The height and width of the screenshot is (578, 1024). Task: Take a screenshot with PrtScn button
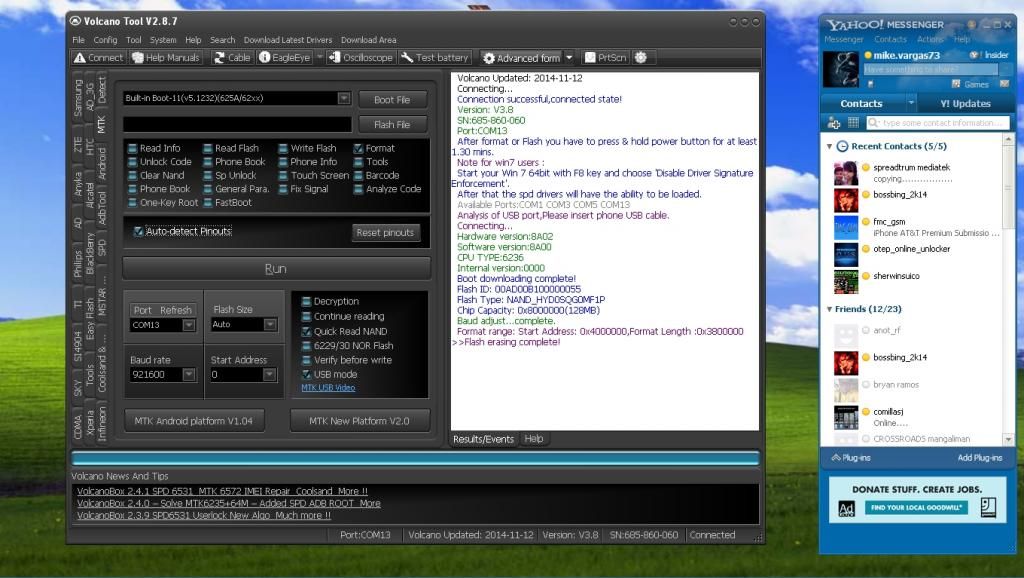tap(605, 57)
